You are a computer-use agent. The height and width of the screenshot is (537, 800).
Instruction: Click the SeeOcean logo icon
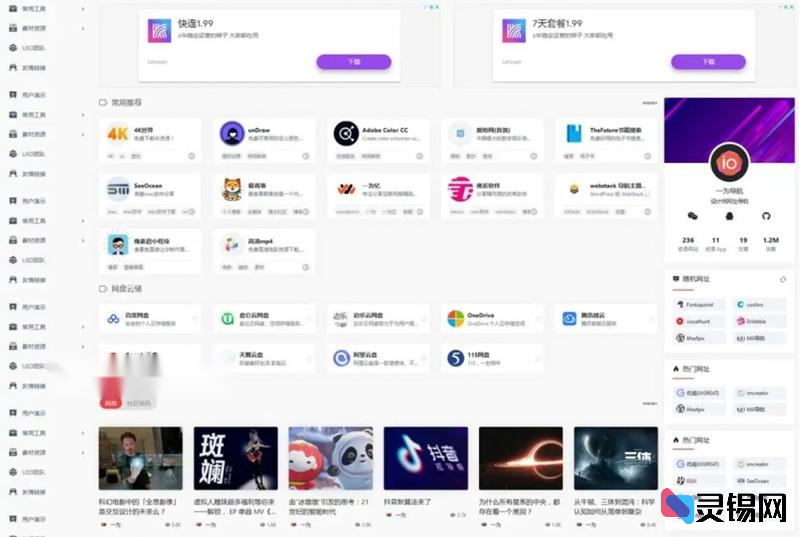pos(117,189)
